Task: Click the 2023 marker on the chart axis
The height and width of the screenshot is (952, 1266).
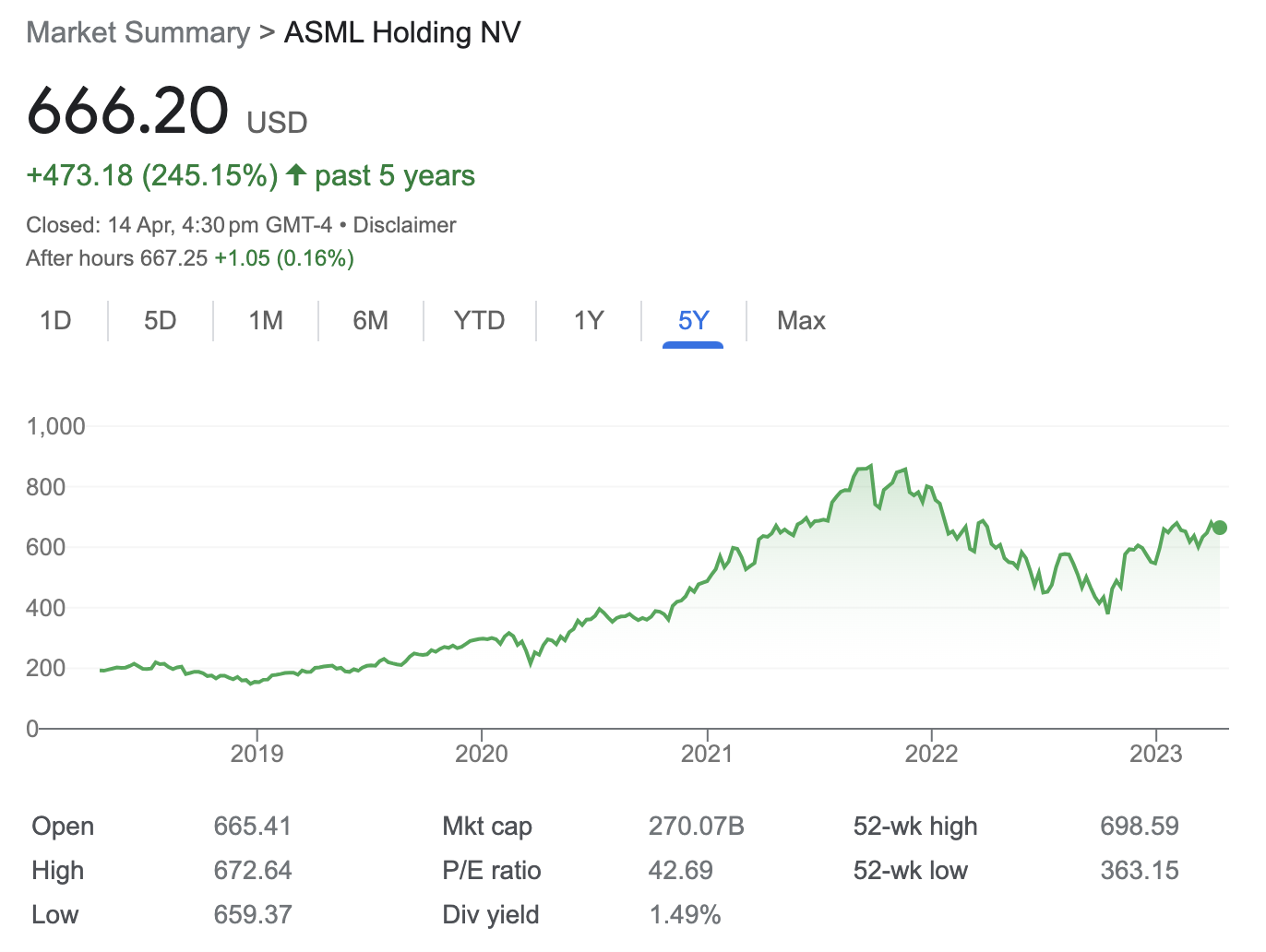Action: (x=1155, y=754)
